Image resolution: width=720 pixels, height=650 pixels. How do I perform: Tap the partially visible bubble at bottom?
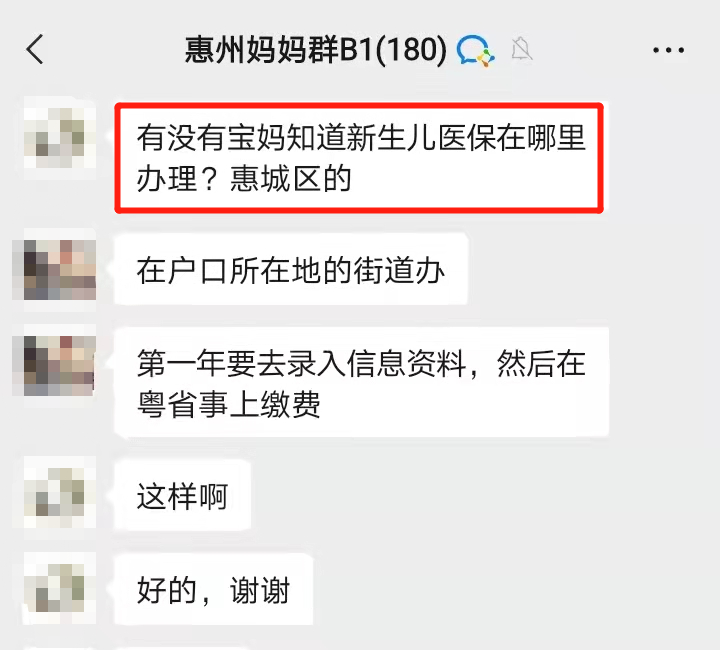pyautogui.click(x=182, y=648)
